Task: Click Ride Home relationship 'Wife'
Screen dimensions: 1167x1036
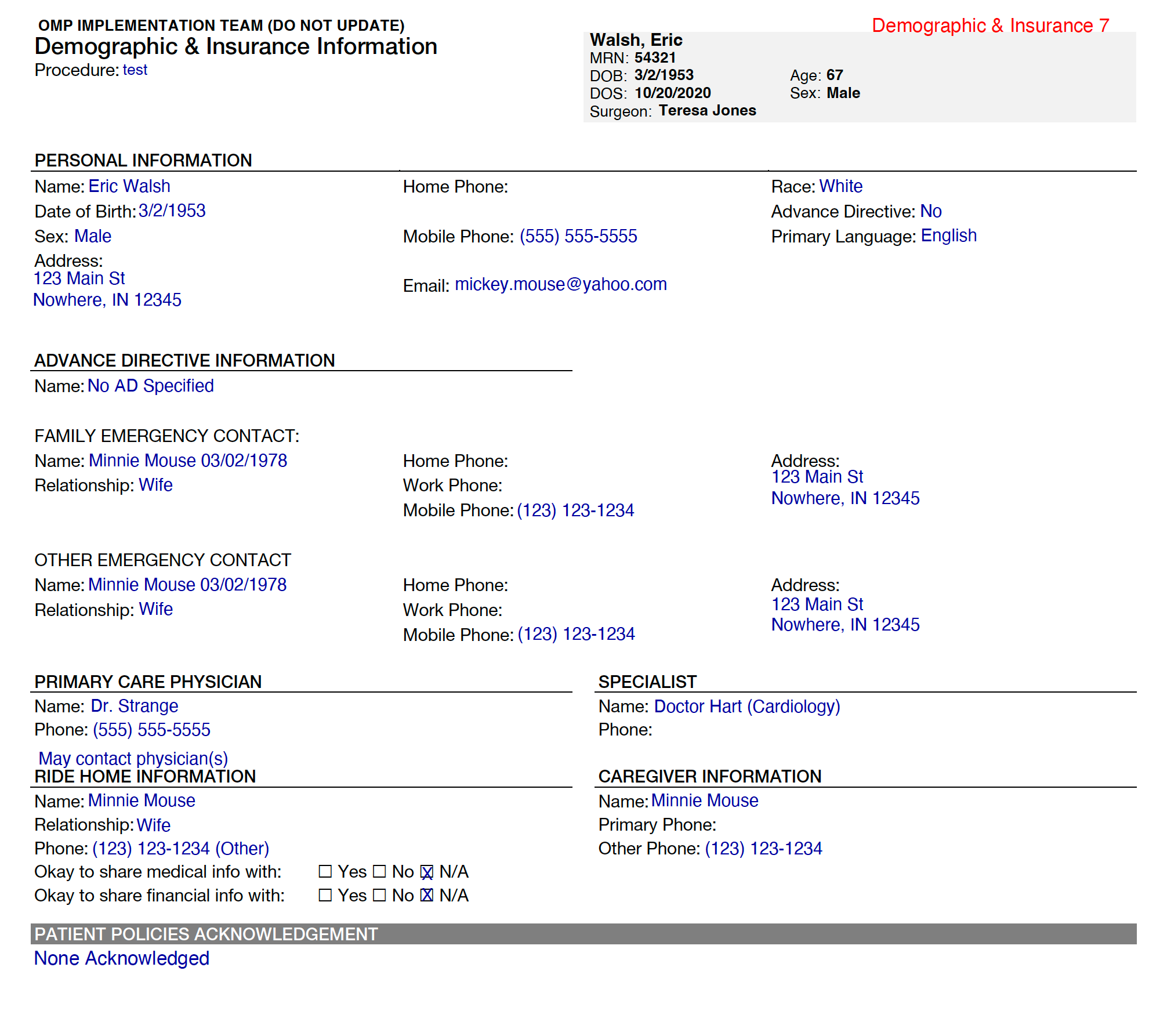Action: [x=154, y=825]
